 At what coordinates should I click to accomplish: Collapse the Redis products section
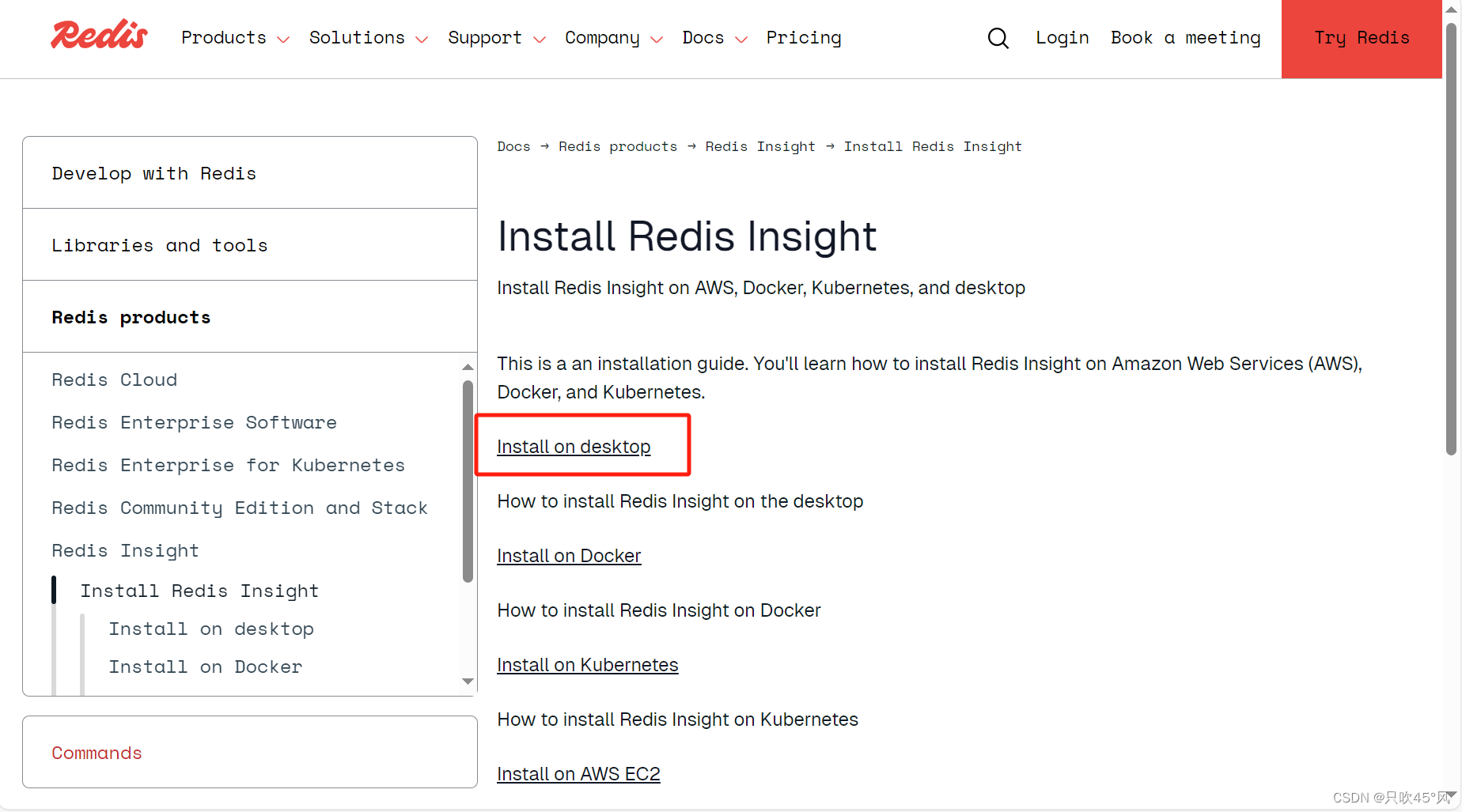tap(250, 317)
